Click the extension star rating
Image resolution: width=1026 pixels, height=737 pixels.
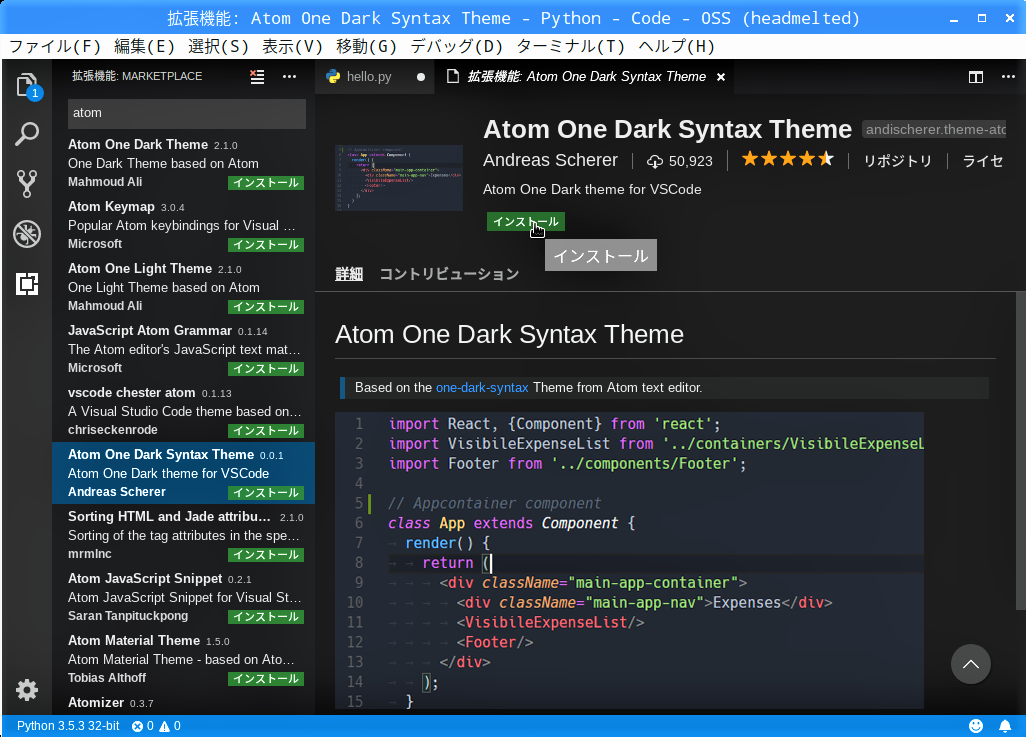[x=788, y=159]
